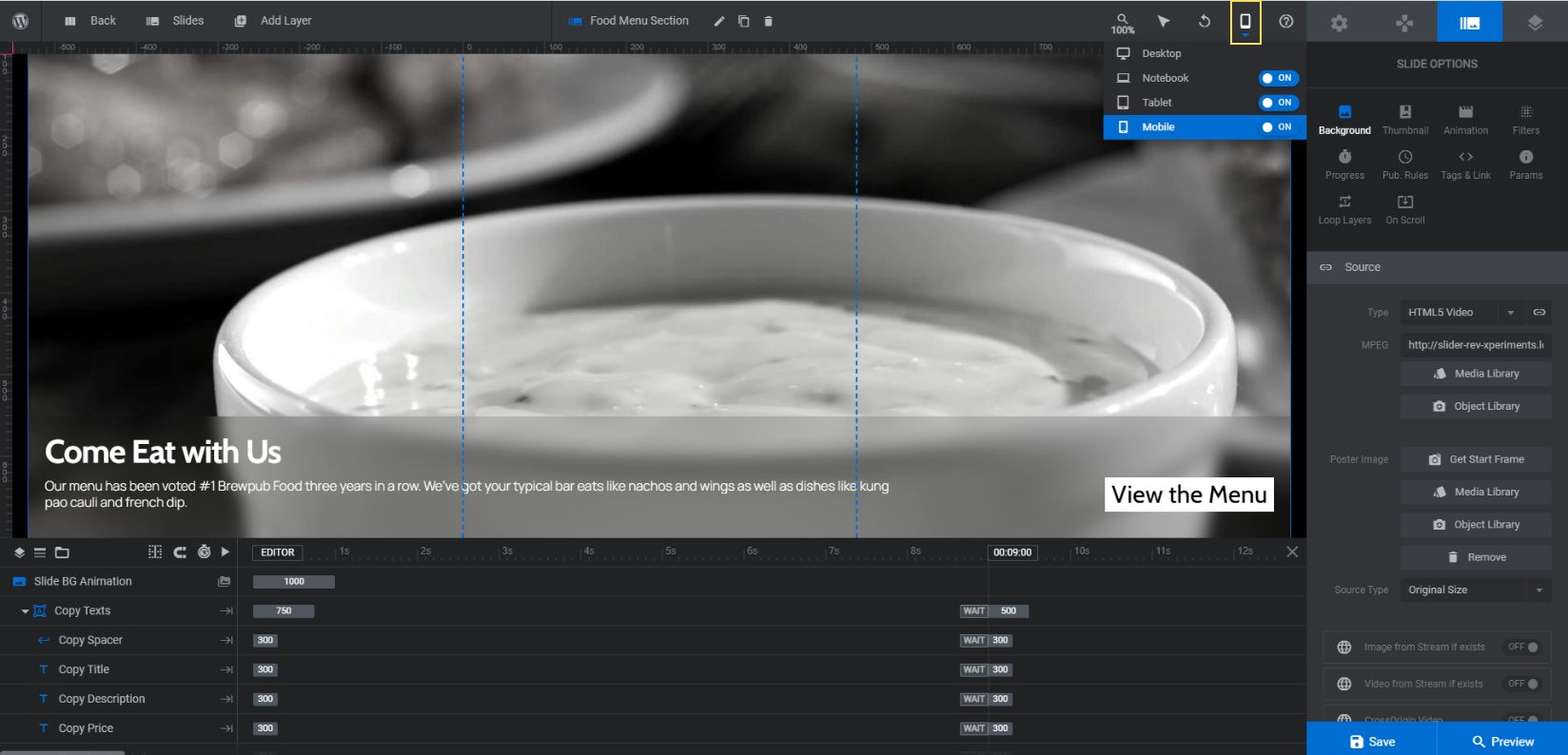Go Back to the slider overview
The width and height of the screenshot is (1568, 755).
(90, 21)
